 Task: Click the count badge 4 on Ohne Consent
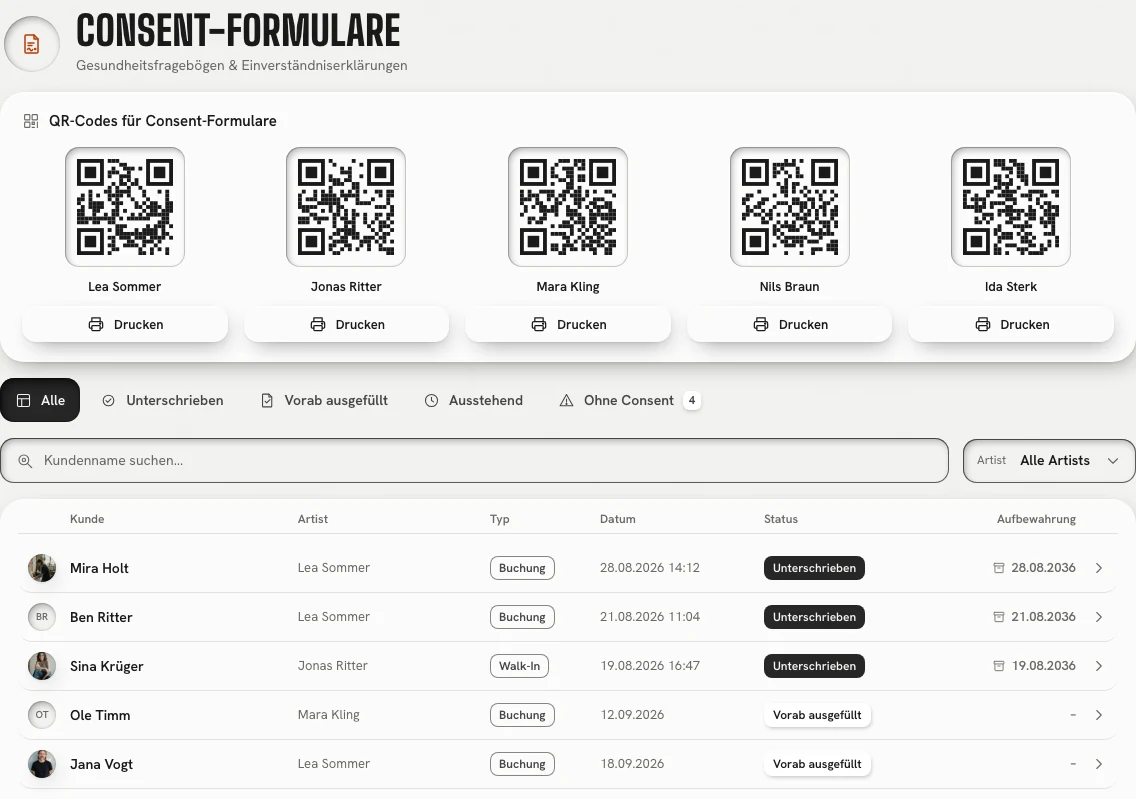pos(692,400)
